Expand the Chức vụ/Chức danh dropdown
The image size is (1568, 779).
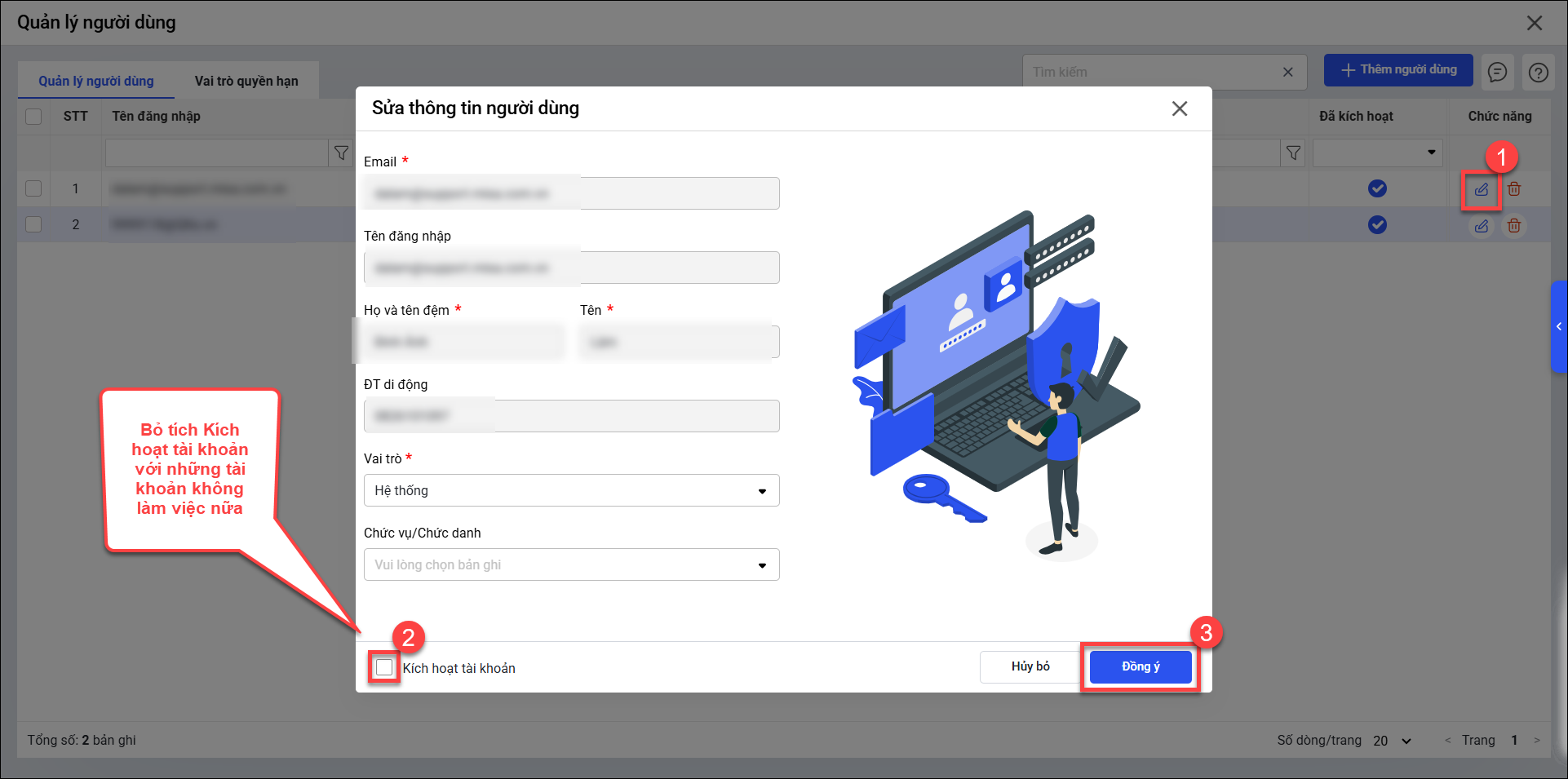click(x=571, y=564)
